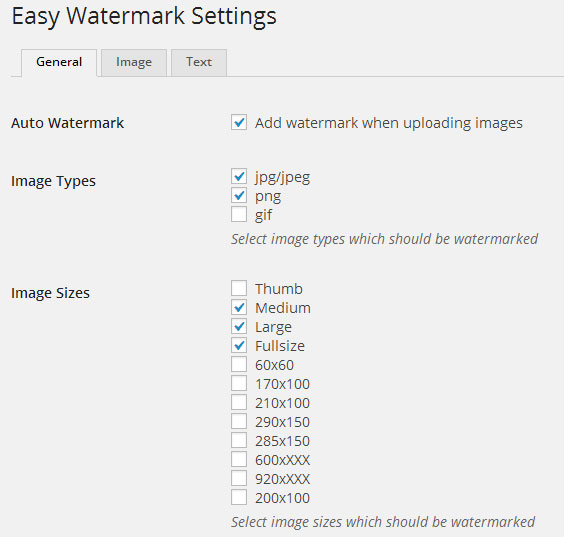Viewport: 564px width, 537px height.
Task: Enable the 170x100 size checkbox
Action: pyautogui.click(x=239, y=383)
